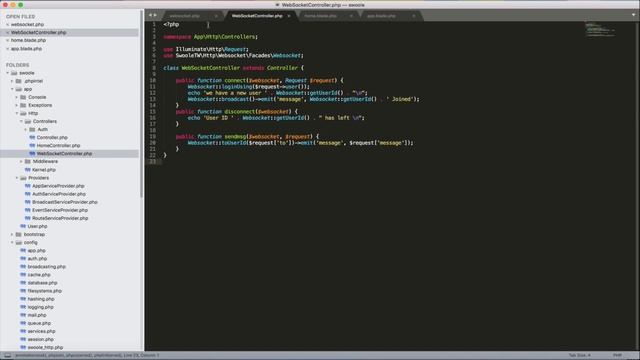
Task: Click the config app.php file icon
Action: tap(23, 251)
